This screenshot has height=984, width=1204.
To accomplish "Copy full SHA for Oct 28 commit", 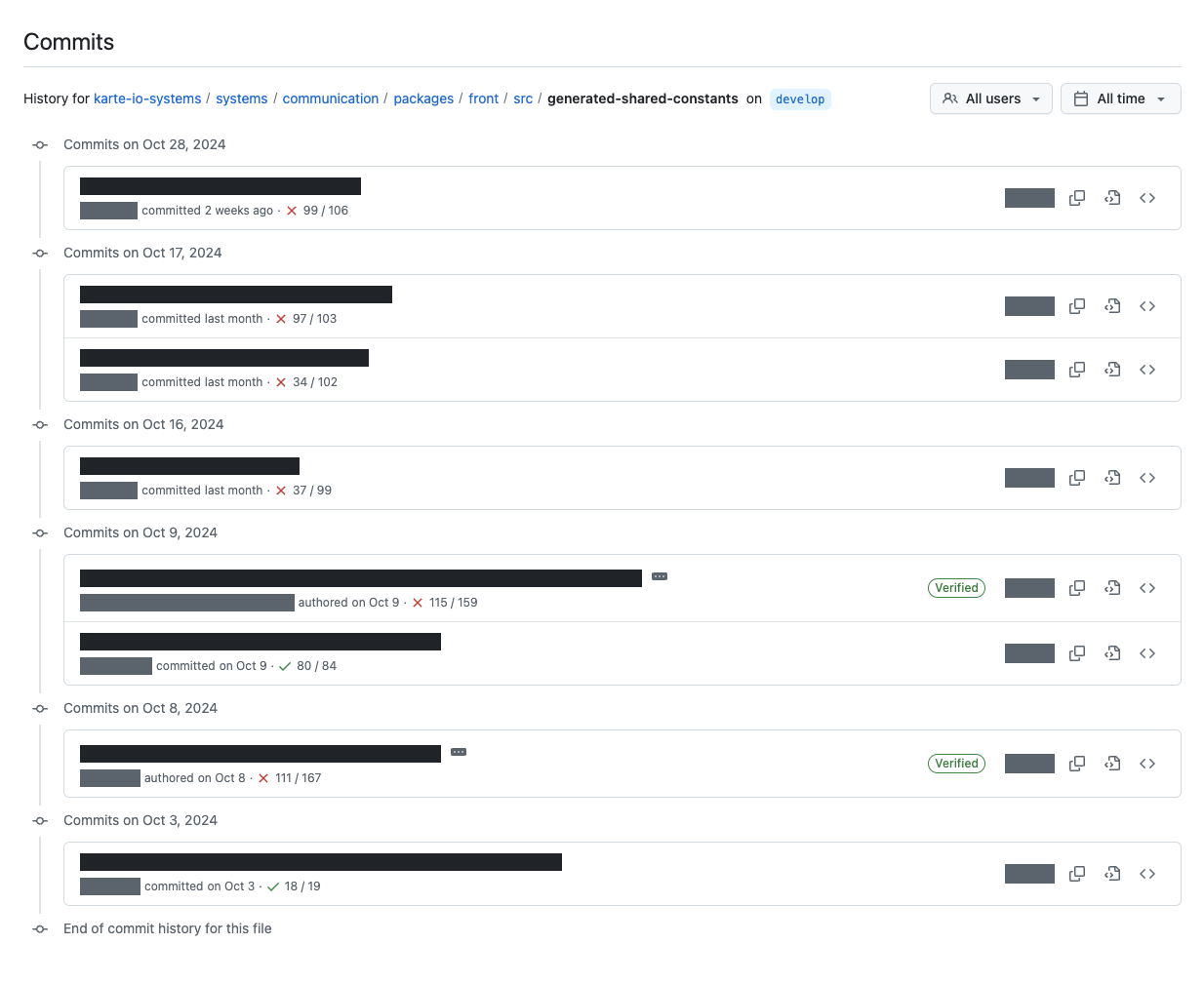I will [x=1077, y=198].
